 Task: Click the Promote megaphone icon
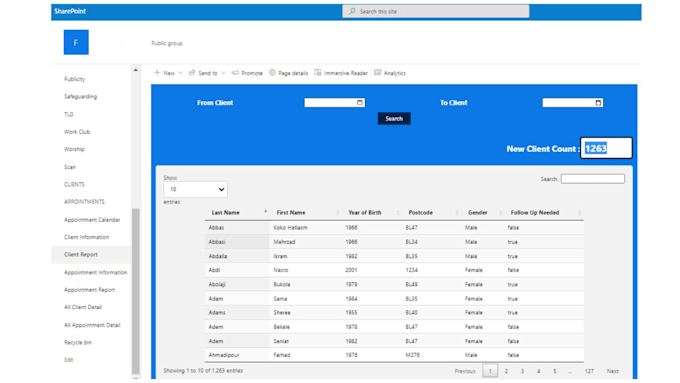235,73
